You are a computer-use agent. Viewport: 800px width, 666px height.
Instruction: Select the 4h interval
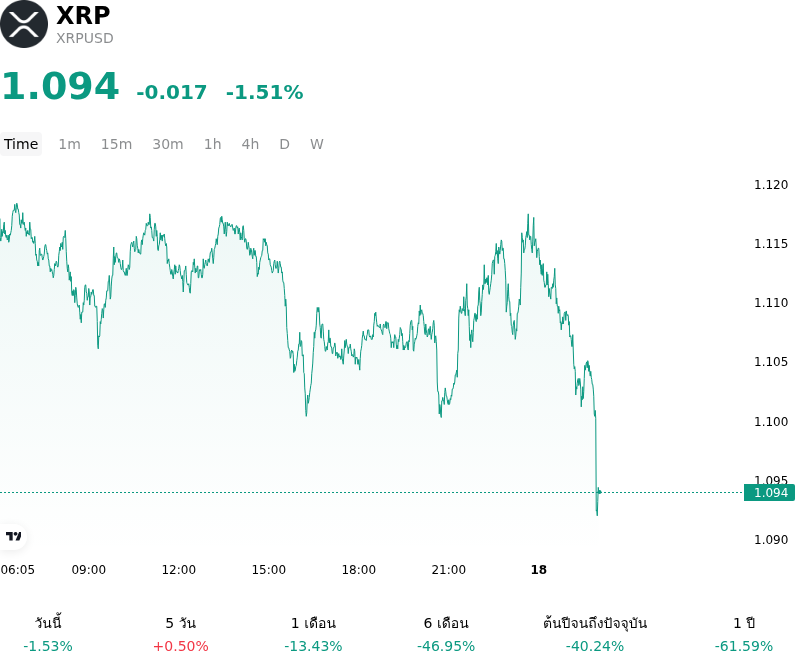250,144
